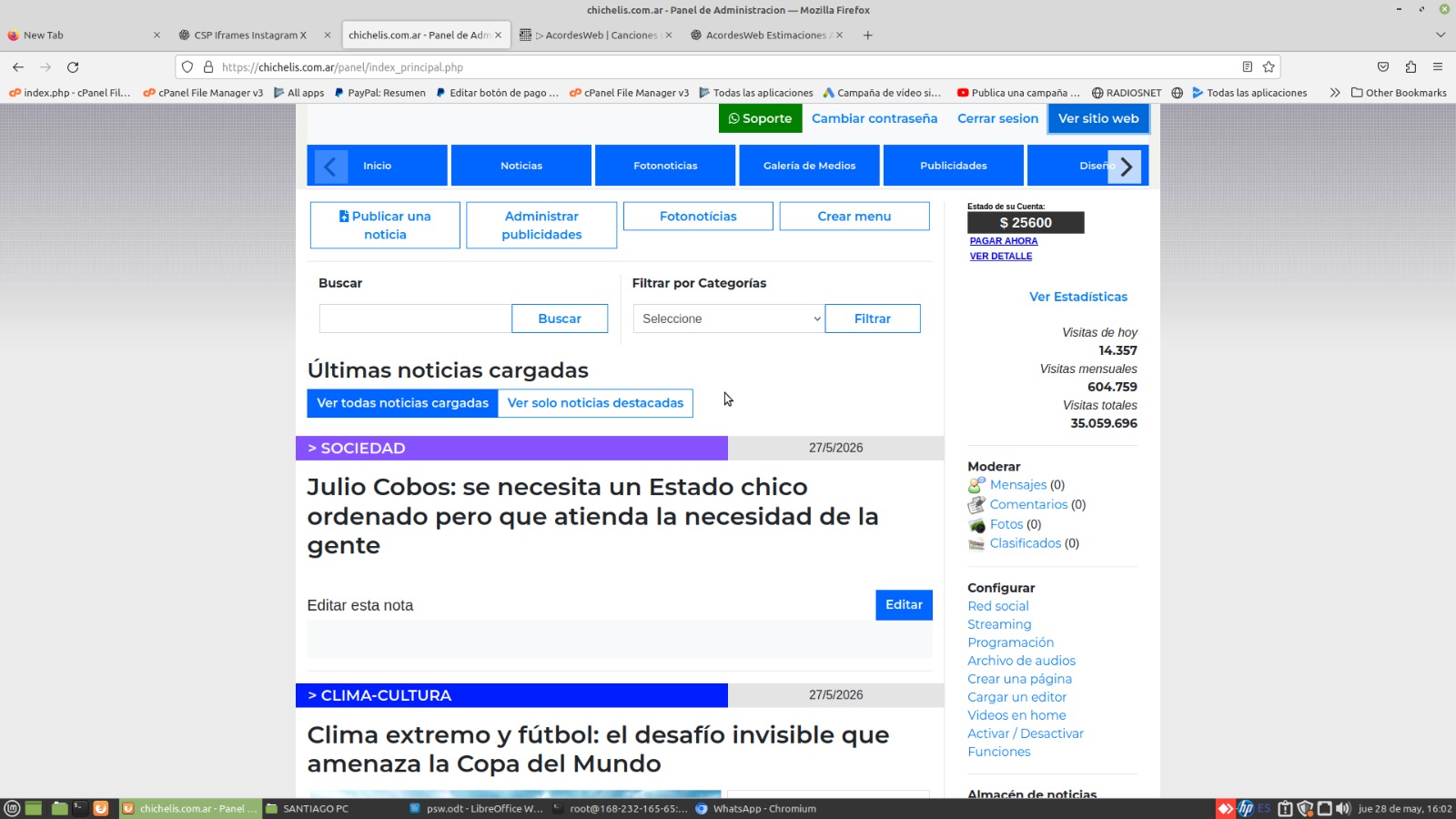
Task: Open Galeria de Medios menu item
Action: pos(809,166)
